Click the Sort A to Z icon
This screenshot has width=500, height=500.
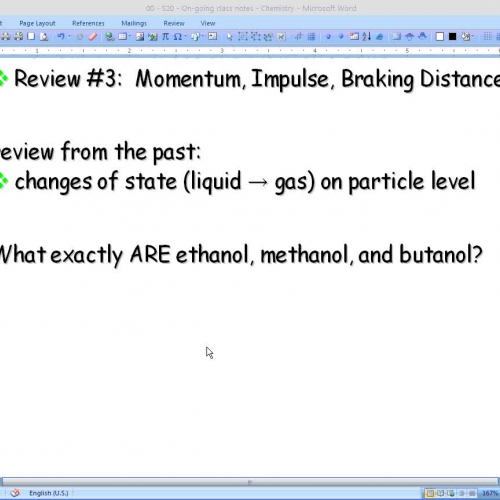pos(367,37)
